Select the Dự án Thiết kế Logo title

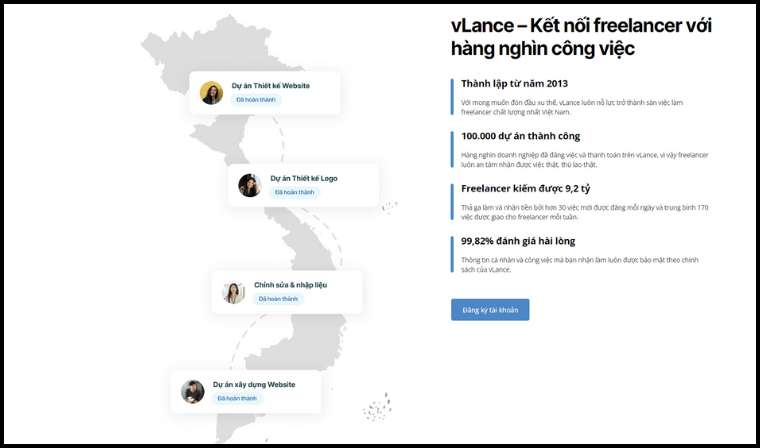(304, 178)
